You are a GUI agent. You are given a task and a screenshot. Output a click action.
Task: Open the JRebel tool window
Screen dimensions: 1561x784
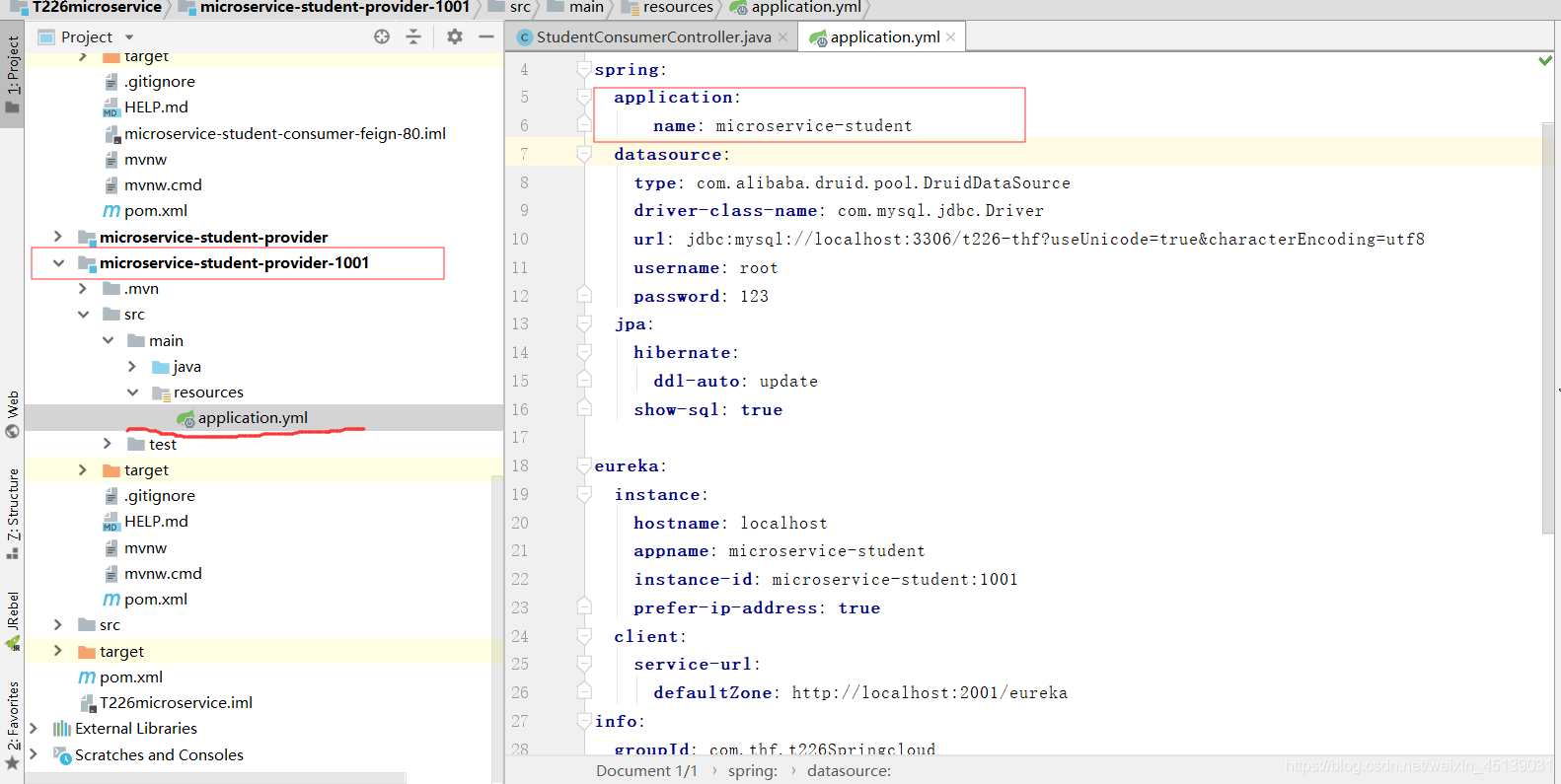12,621
